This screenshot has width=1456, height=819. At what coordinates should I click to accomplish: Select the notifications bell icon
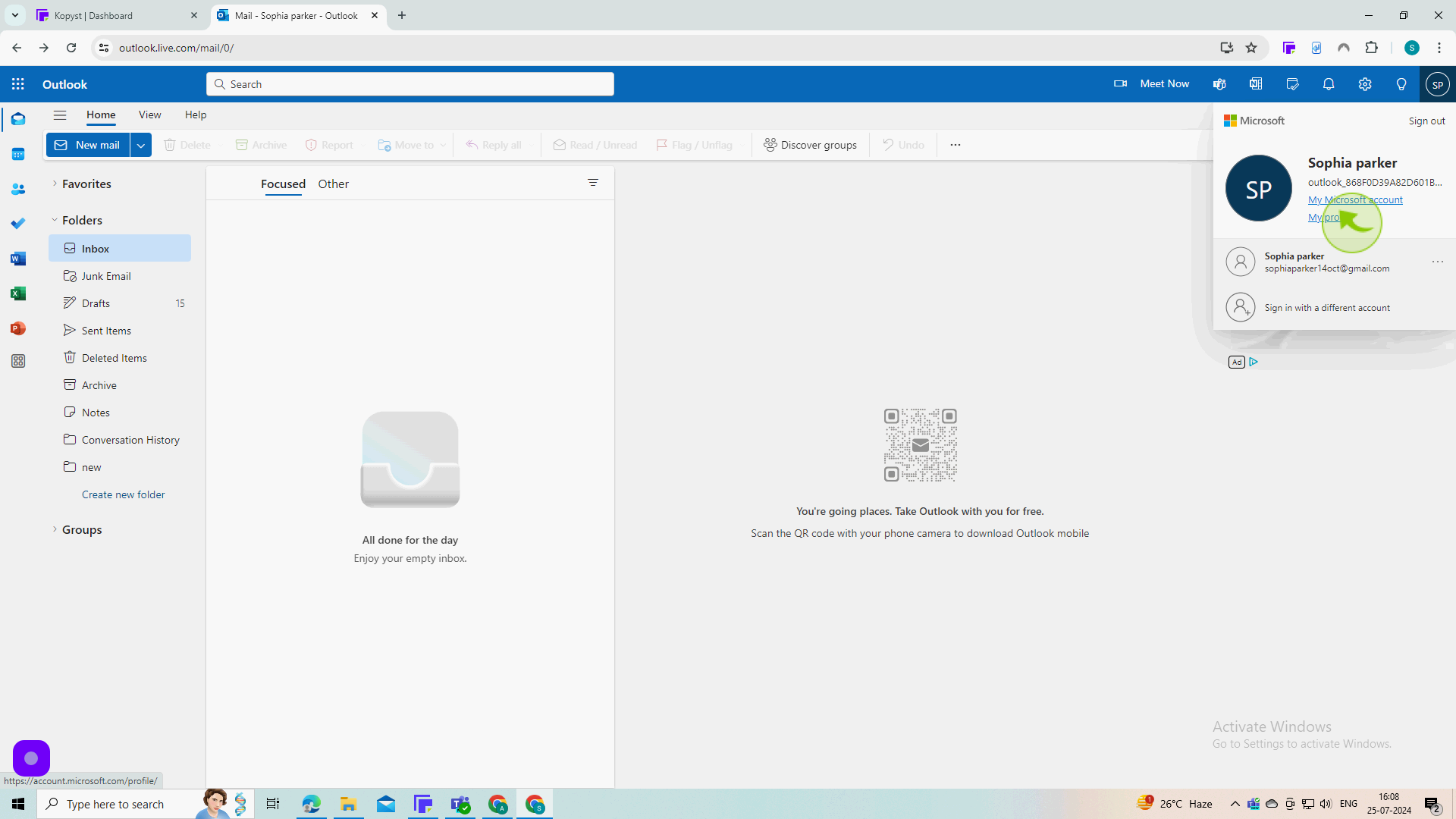pos(1328,84)
